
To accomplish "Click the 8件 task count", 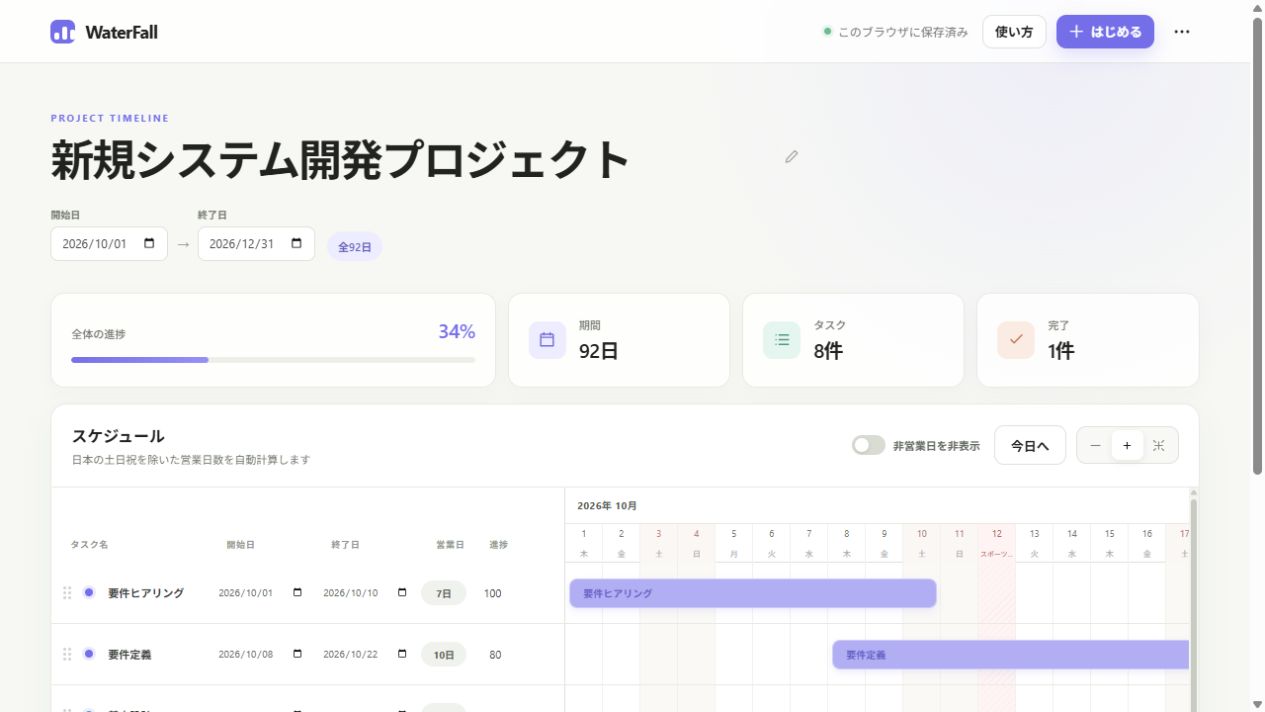I will (x=828, y=351).
